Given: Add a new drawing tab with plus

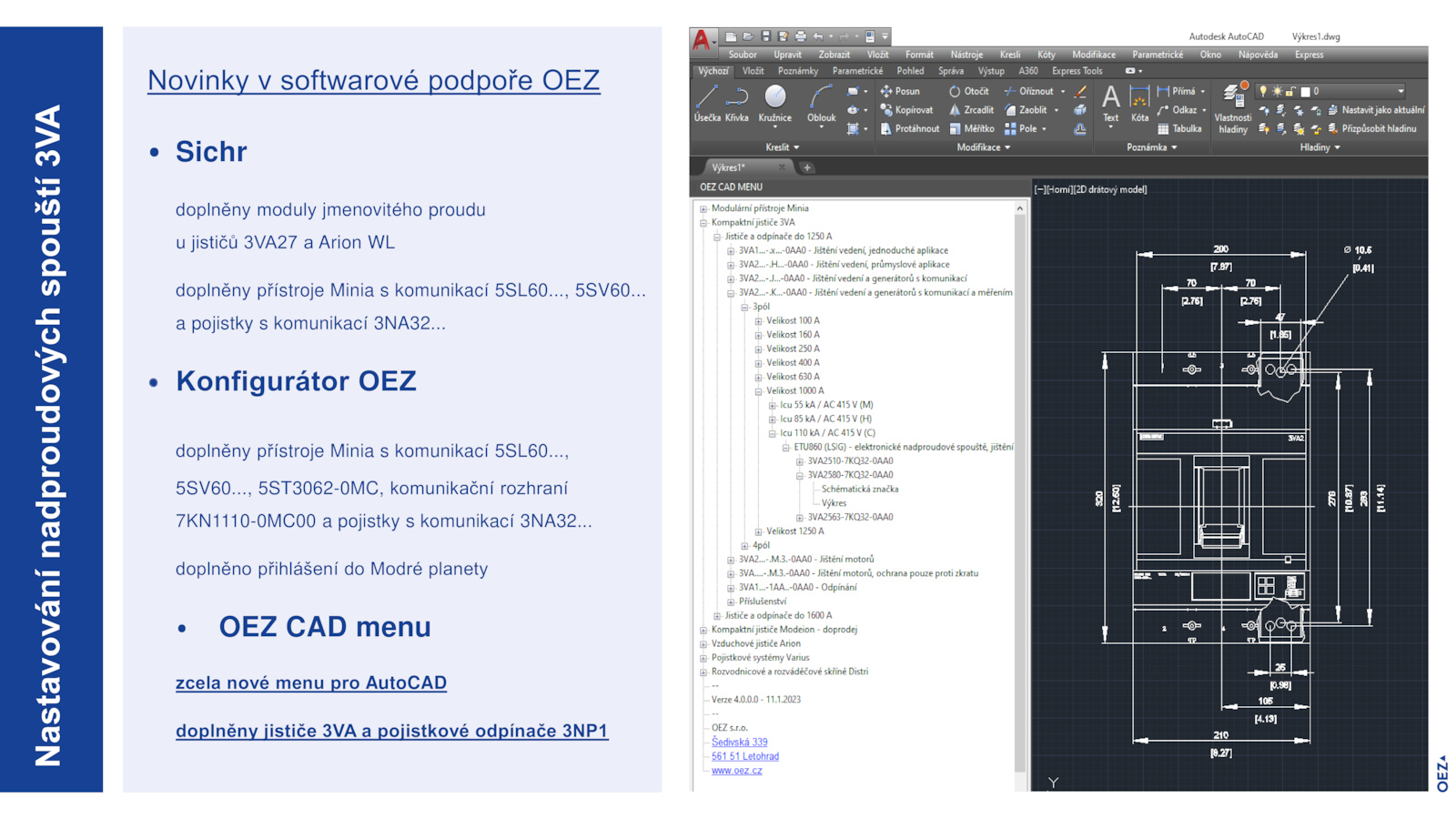Looking at the screenshot, I should [x=807, y=167].
